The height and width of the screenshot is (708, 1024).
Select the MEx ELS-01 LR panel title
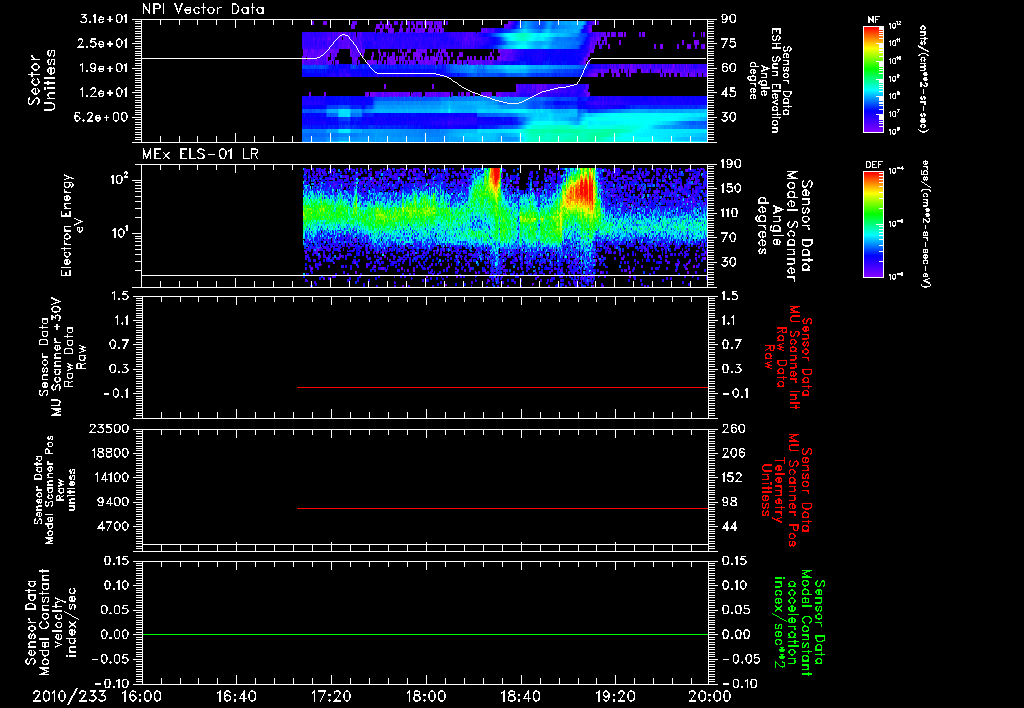[199, 154]
